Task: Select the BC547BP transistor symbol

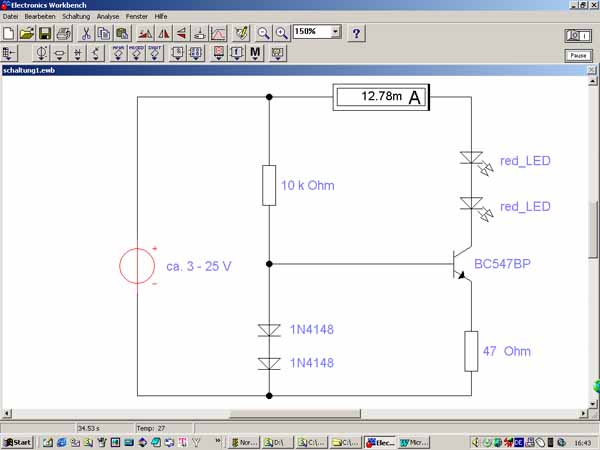Action: click(461, 266)
